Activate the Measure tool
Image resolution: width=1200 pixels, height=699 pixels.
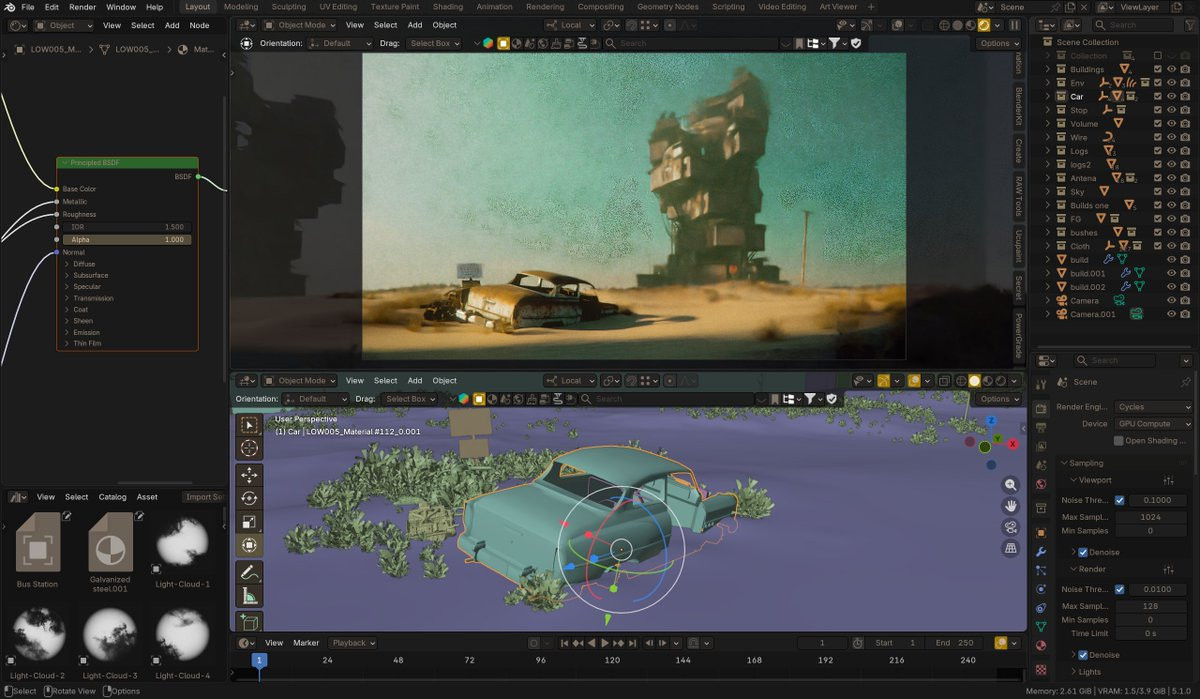point(249,597)
